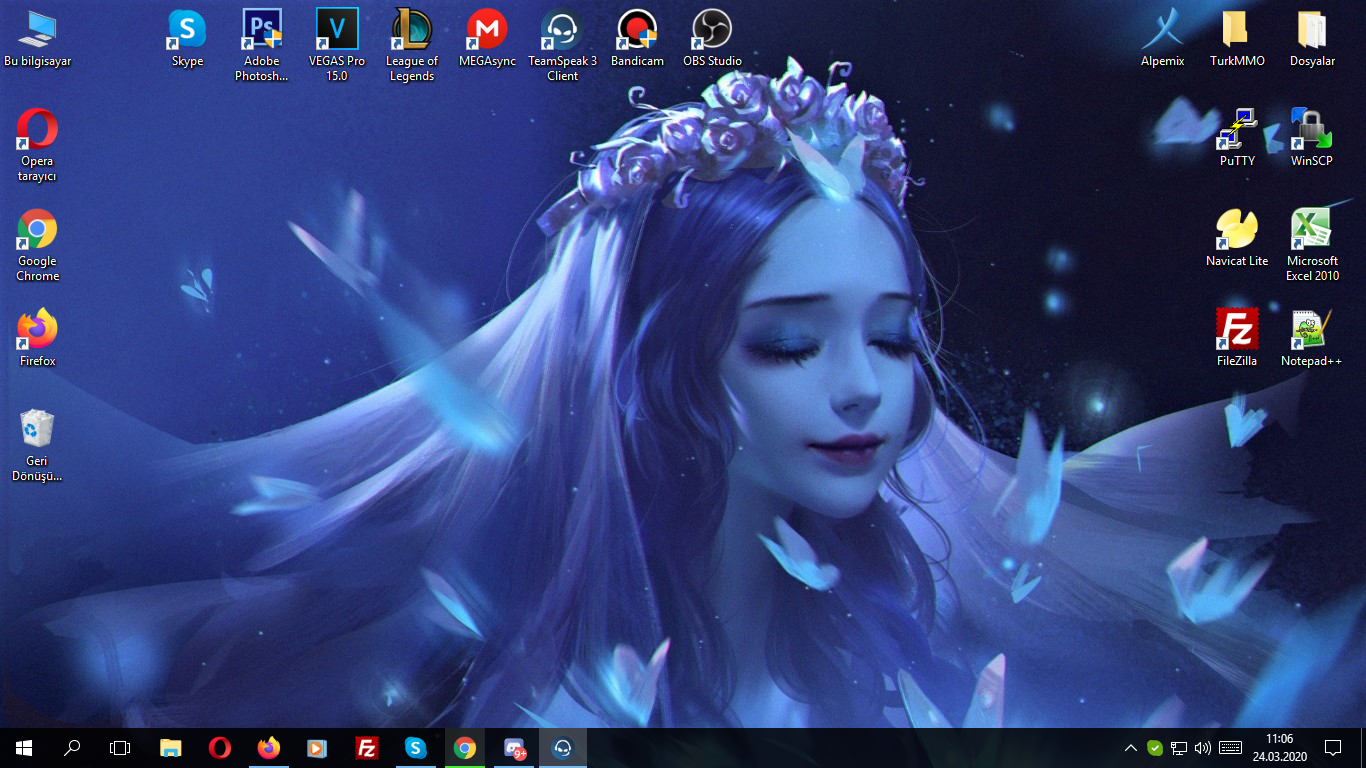
Task: Select the Google Chrome desktop shortcut
Action: 38,245
